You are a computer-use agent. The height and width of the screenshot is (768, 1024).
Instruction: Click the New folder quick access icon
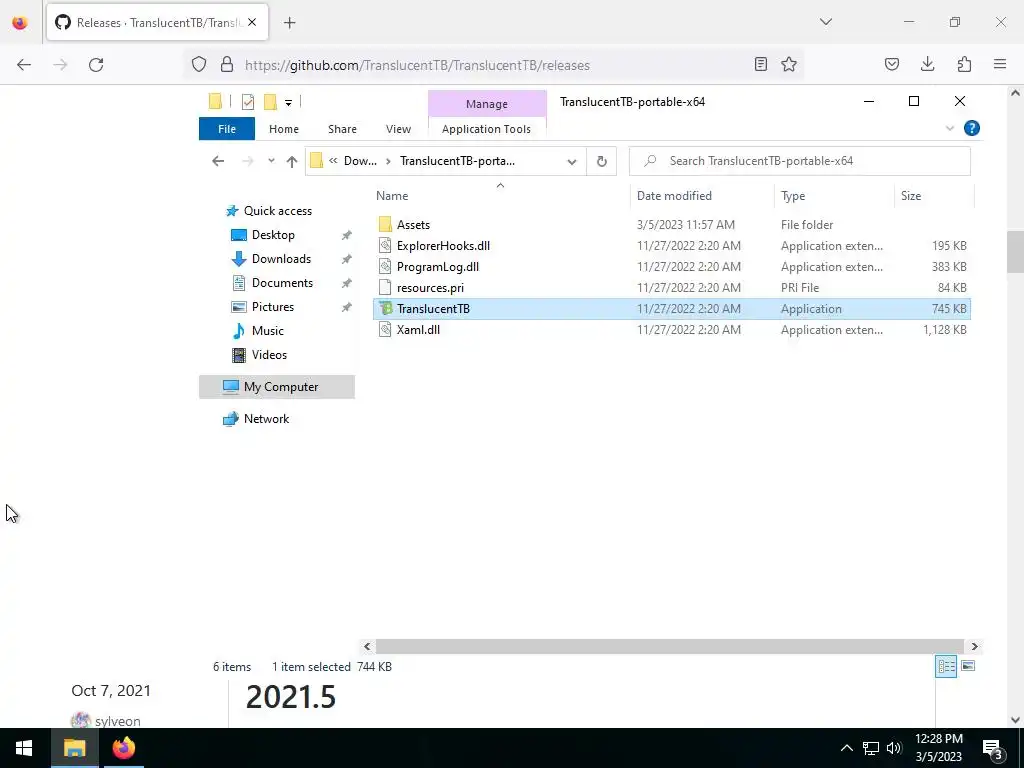[x=270, y=102]
